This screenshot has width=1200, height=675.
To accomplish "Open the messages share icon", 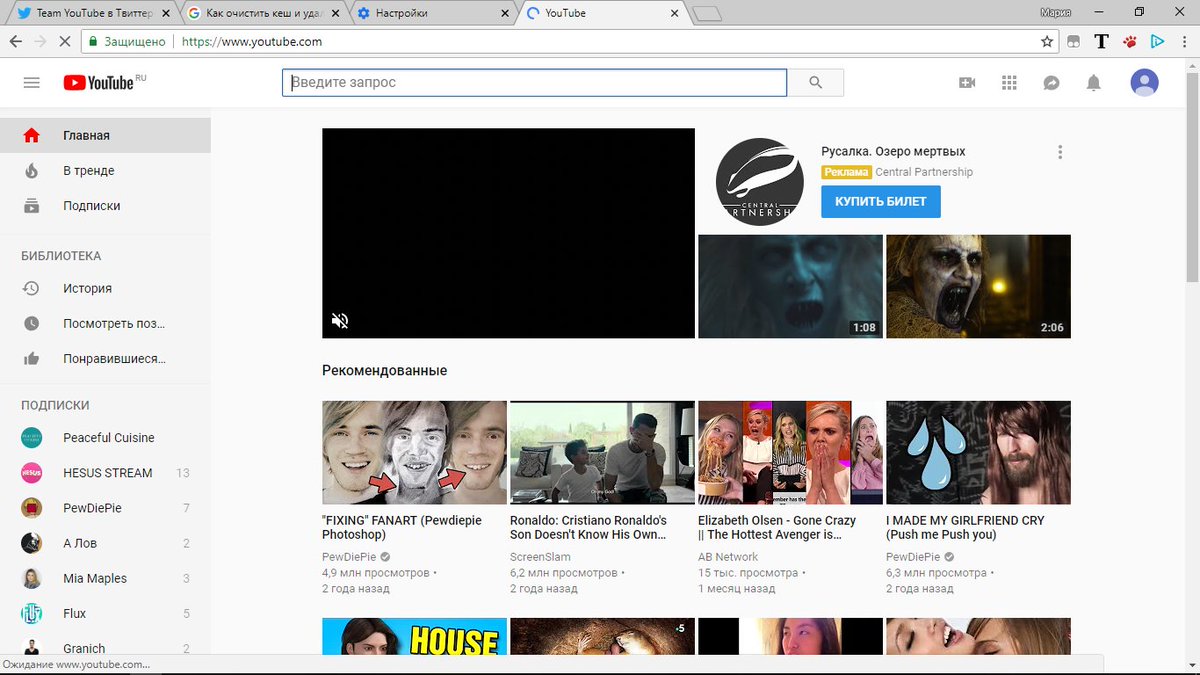I will pos(1051,83).
